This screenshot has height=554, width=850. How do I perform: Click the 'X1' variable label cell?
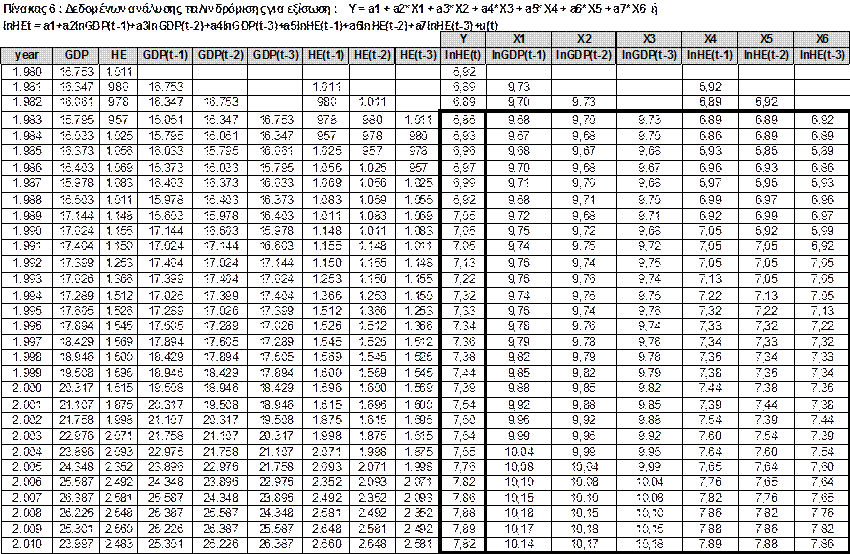518,39
